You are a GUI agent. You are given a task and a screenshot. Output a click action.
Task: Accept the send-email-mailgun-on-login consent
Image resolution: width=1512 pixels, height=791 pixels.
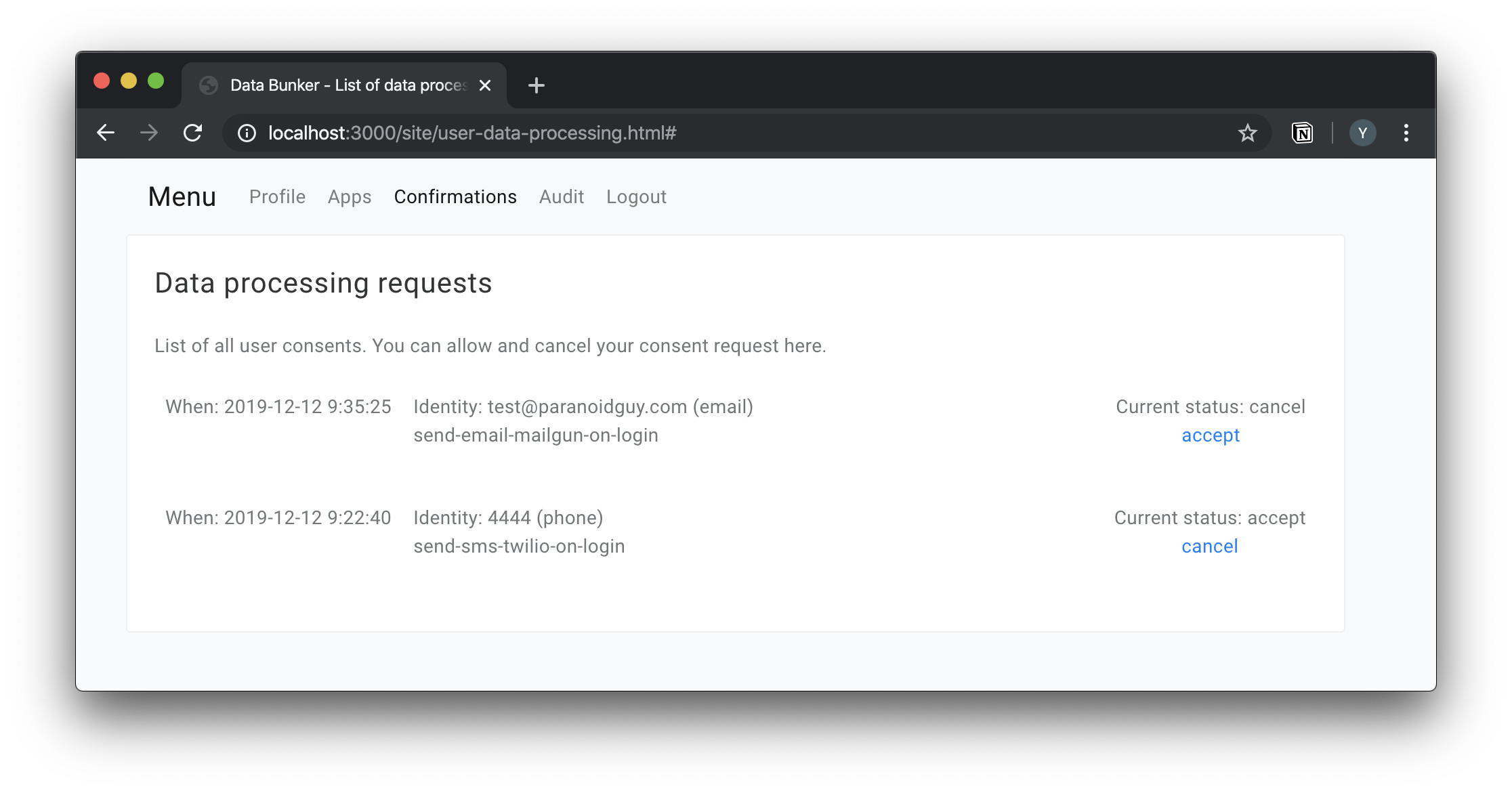point(1210,435)
